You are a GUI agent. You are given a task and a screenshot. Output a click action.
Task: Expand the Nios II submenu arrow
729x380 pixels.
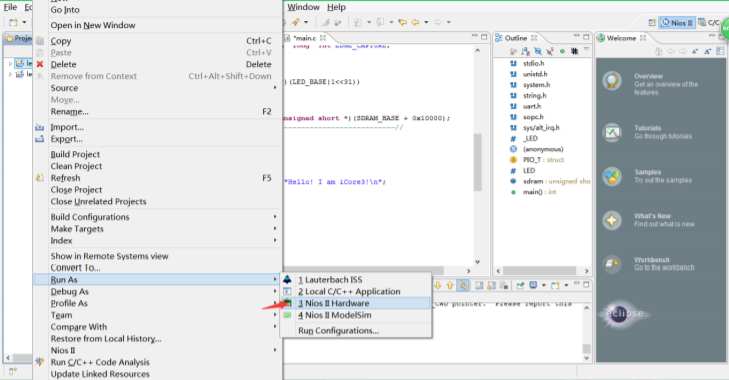click(275, 350)
